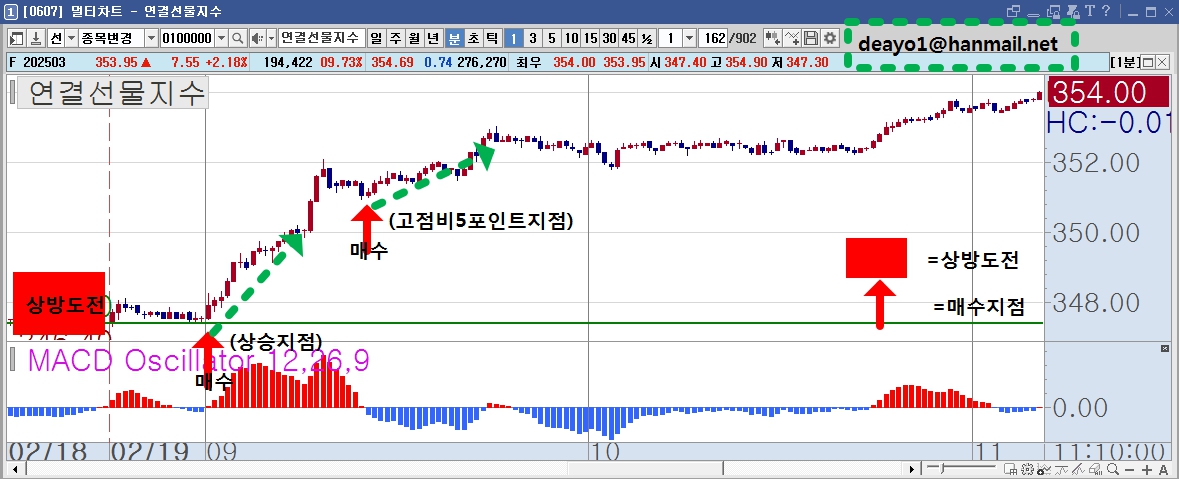Image resolution: width=1179 pixels, height=479 pixels.
Task: Click the 0100000 symbol code field
Action: (188, 38)
